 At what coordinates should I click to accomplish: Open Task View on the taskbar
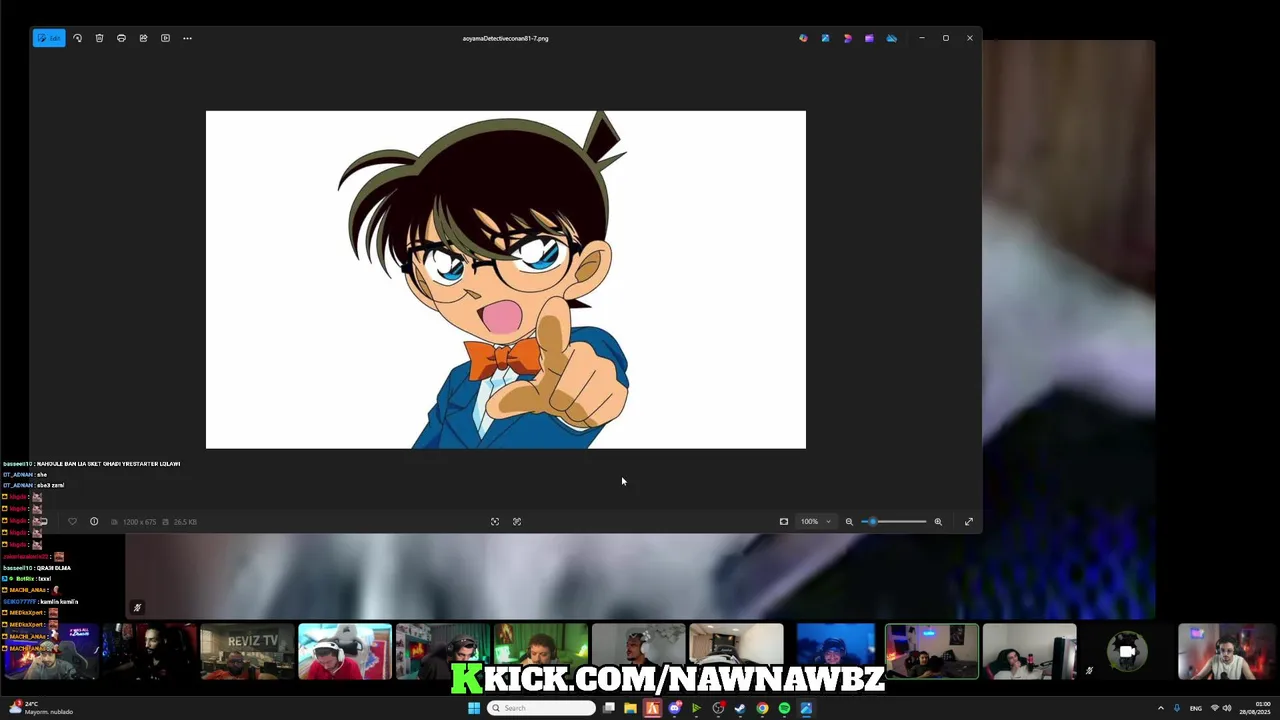[x=608, y=708]
